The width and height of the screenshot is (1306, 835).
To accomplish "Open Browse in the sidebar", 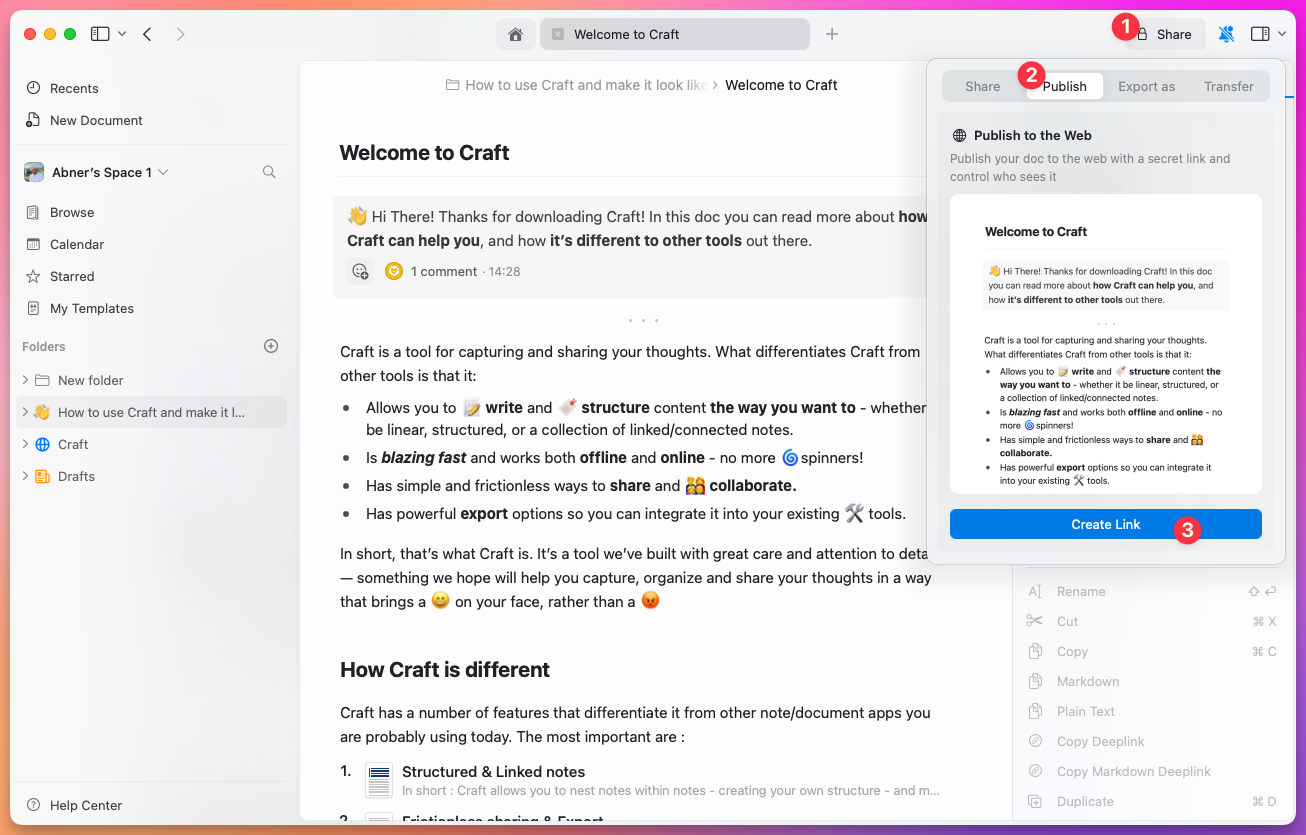I will coord(70,212).
